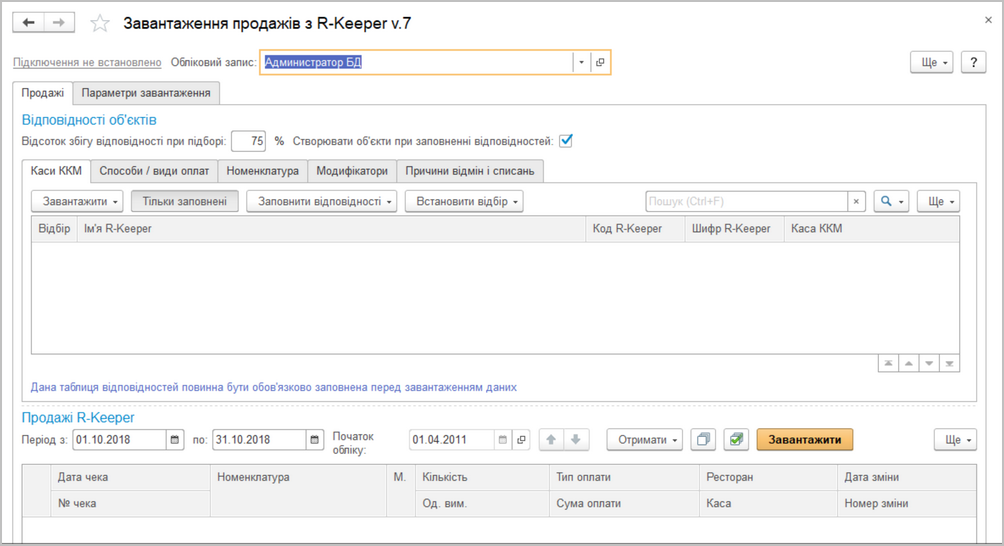Viewport: 1004px width, 546px height.
Task: Toggle Створювати об'єкти при заповненні checkbox
Action: point(566,141)
